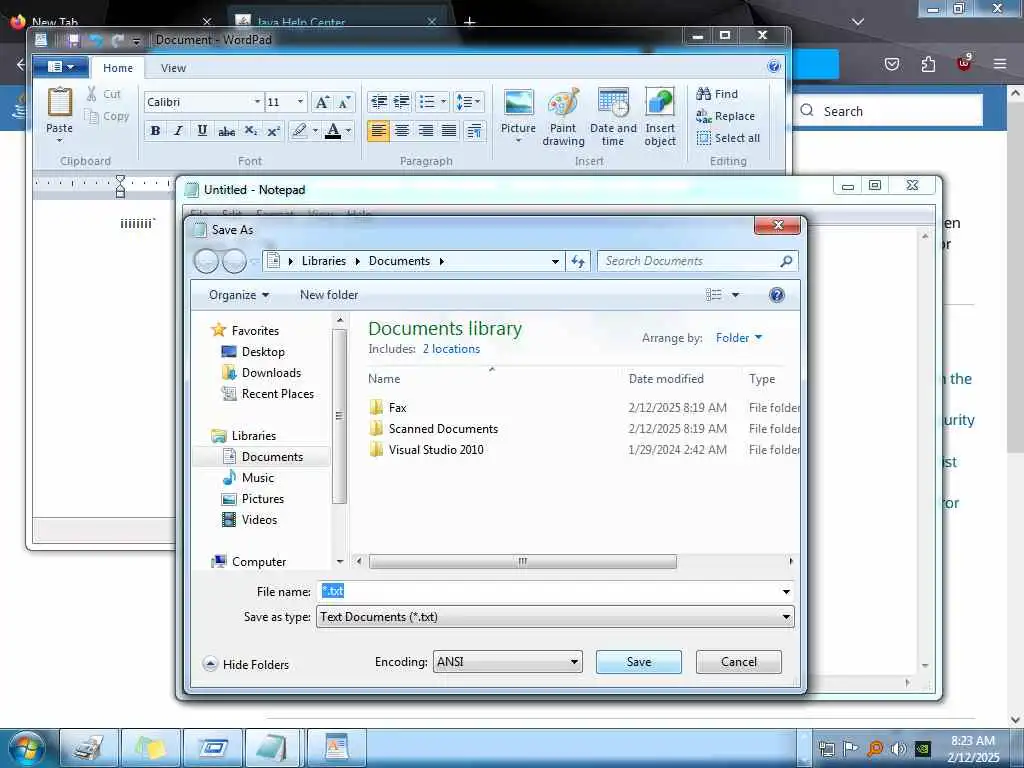Open line spacing options in WordPad
1024x768 pixels.
pos(468,102)
